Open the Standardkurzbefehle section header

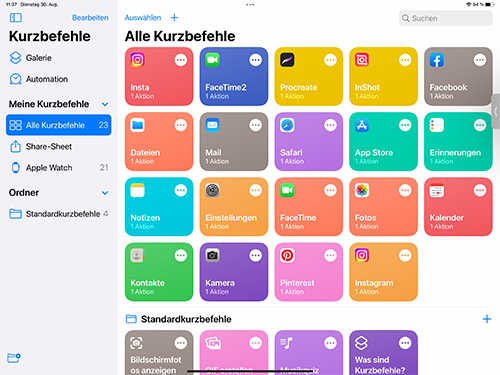[178, 319]
